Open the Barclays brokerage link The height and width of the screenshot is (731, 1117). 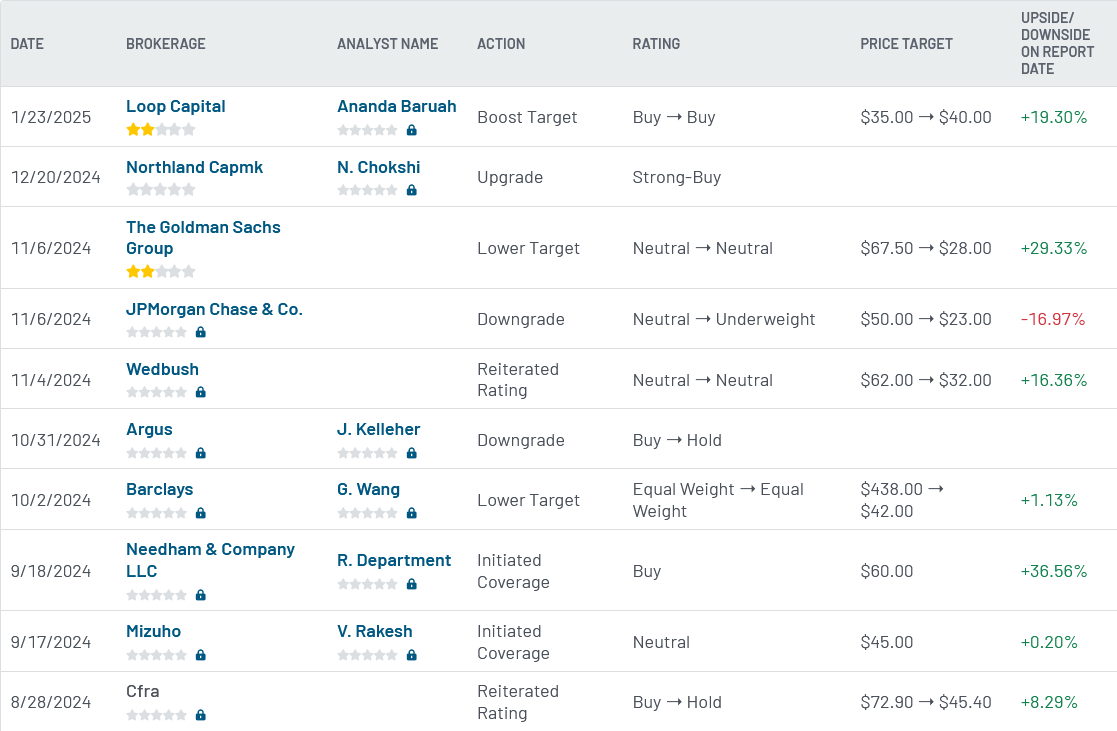coord(160,489)
